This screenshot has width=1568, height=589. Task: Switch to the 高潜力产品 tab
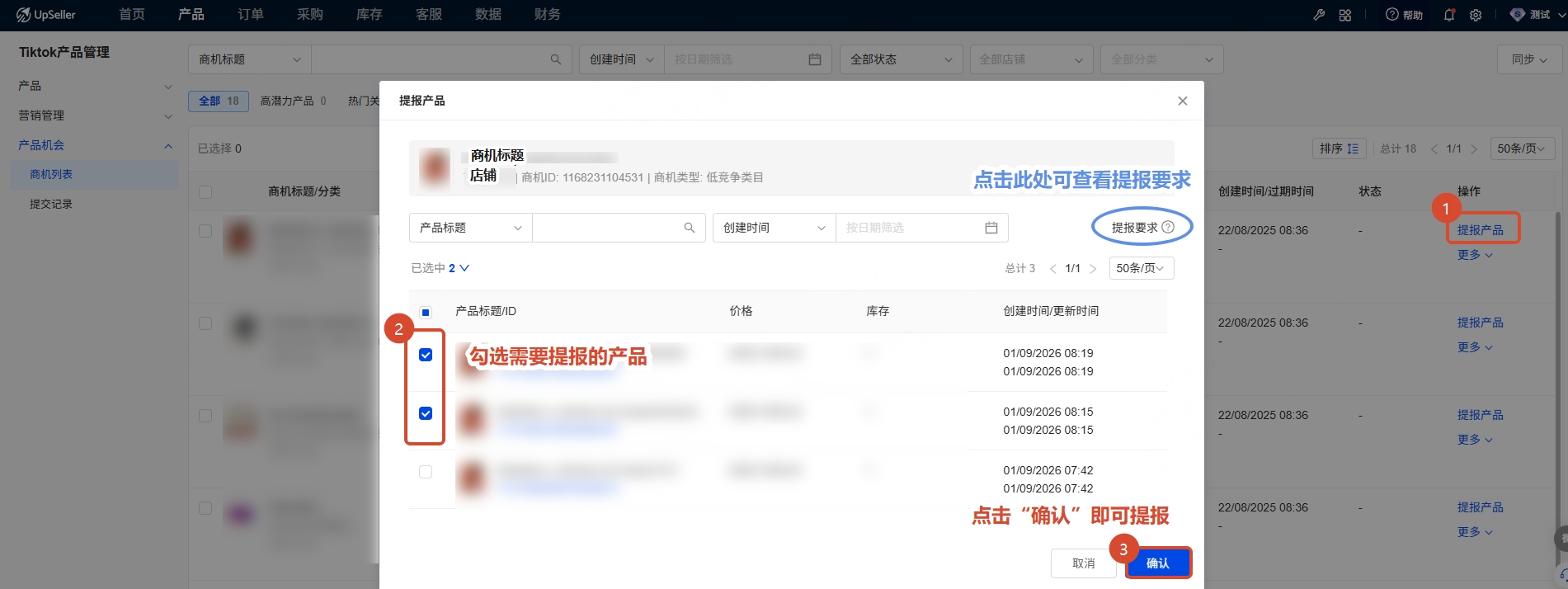(293, 101)
